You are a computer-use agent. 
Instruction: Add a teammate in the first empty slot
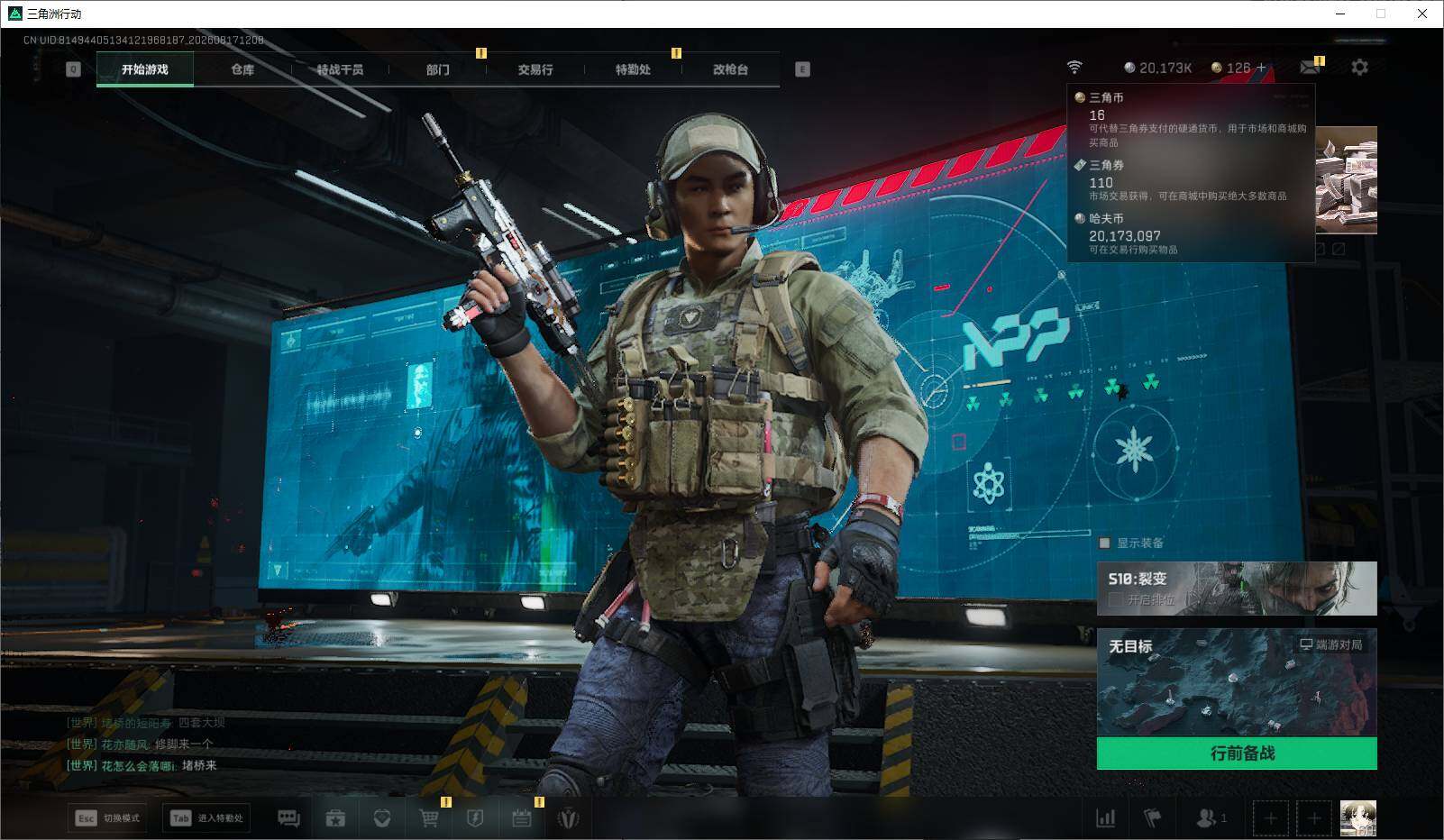click(1270, 817)
